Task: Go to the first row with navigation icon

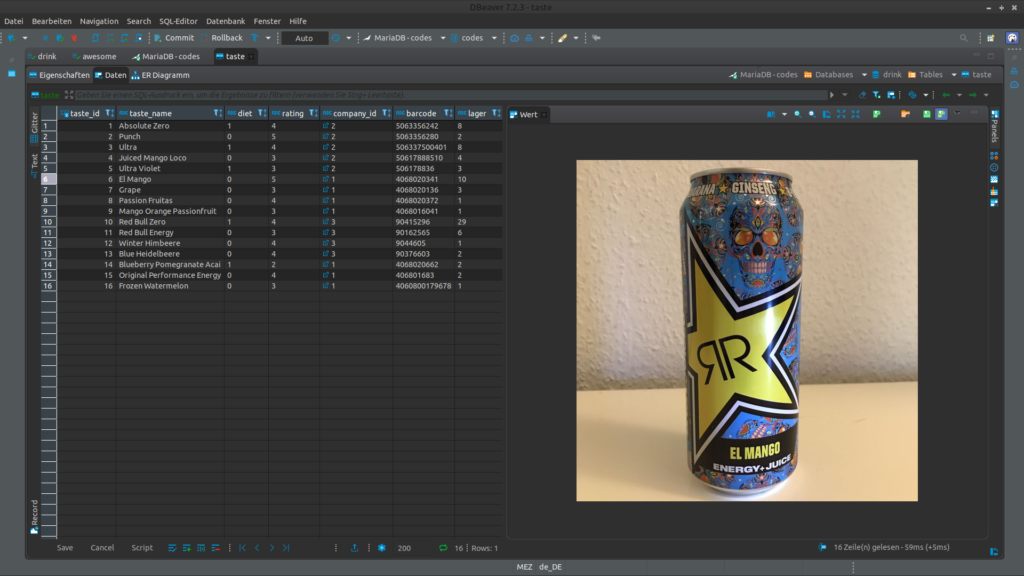Action: pos(242,548)
